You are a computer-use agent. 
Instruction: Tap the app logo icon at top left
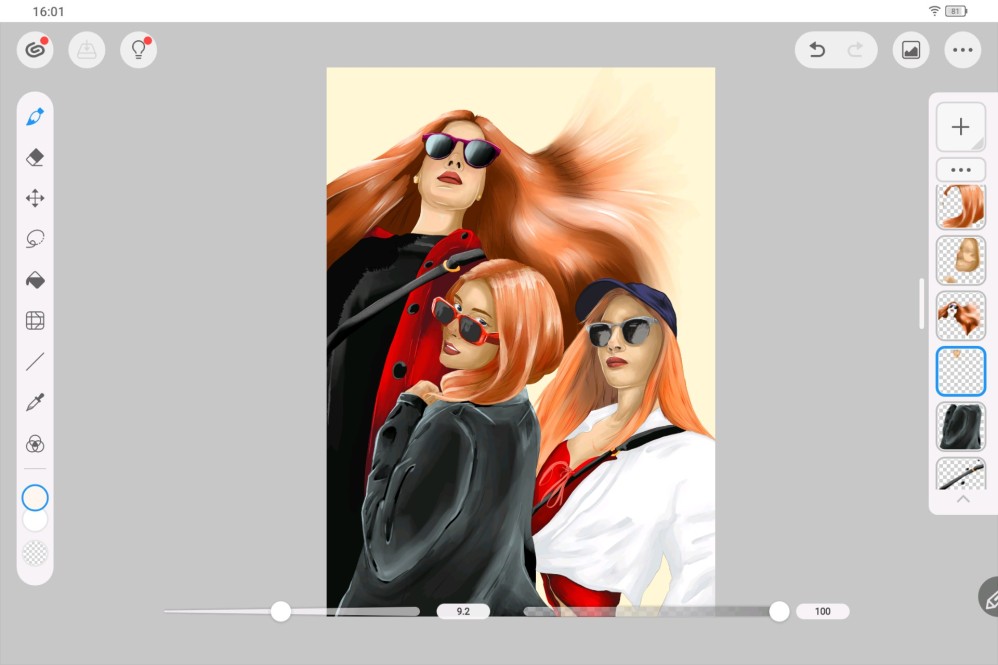tap(35, 50)
